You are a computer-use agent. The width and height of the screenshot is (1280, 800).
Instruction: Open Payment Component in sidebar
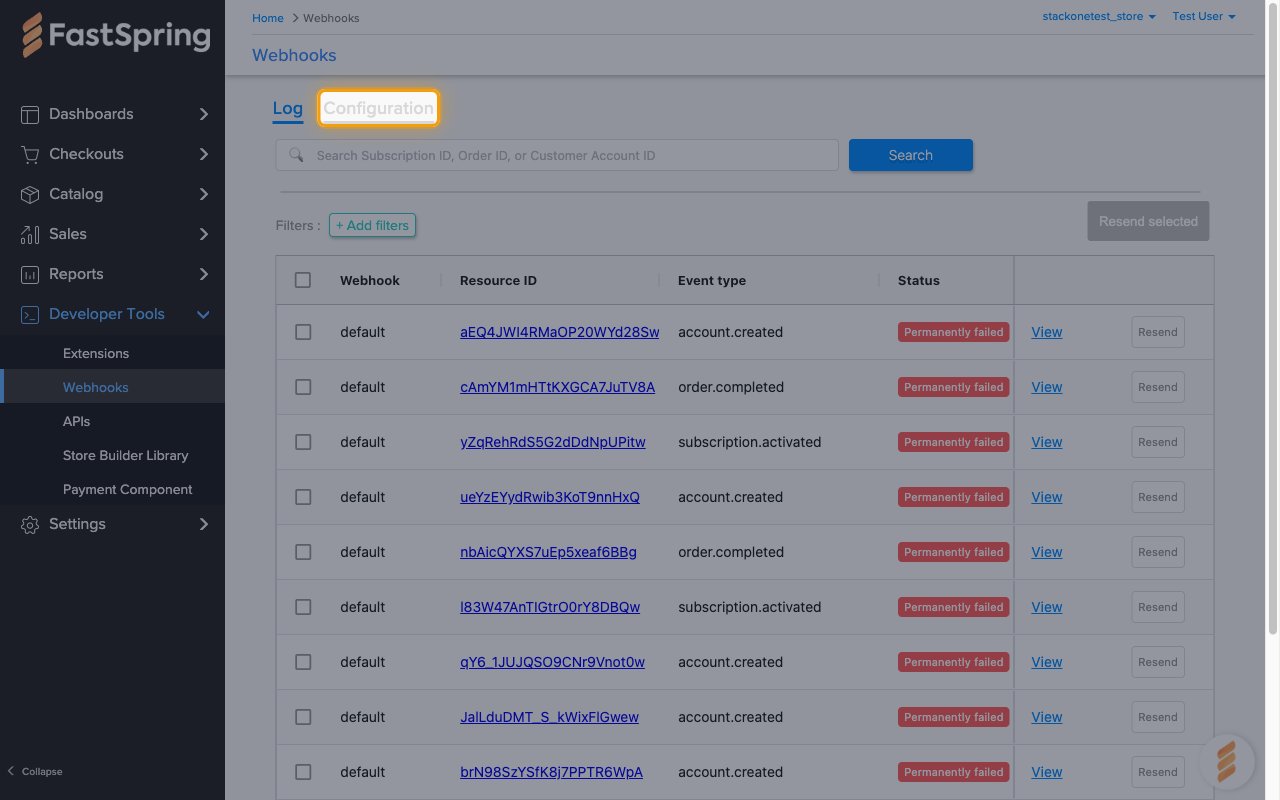128,489
